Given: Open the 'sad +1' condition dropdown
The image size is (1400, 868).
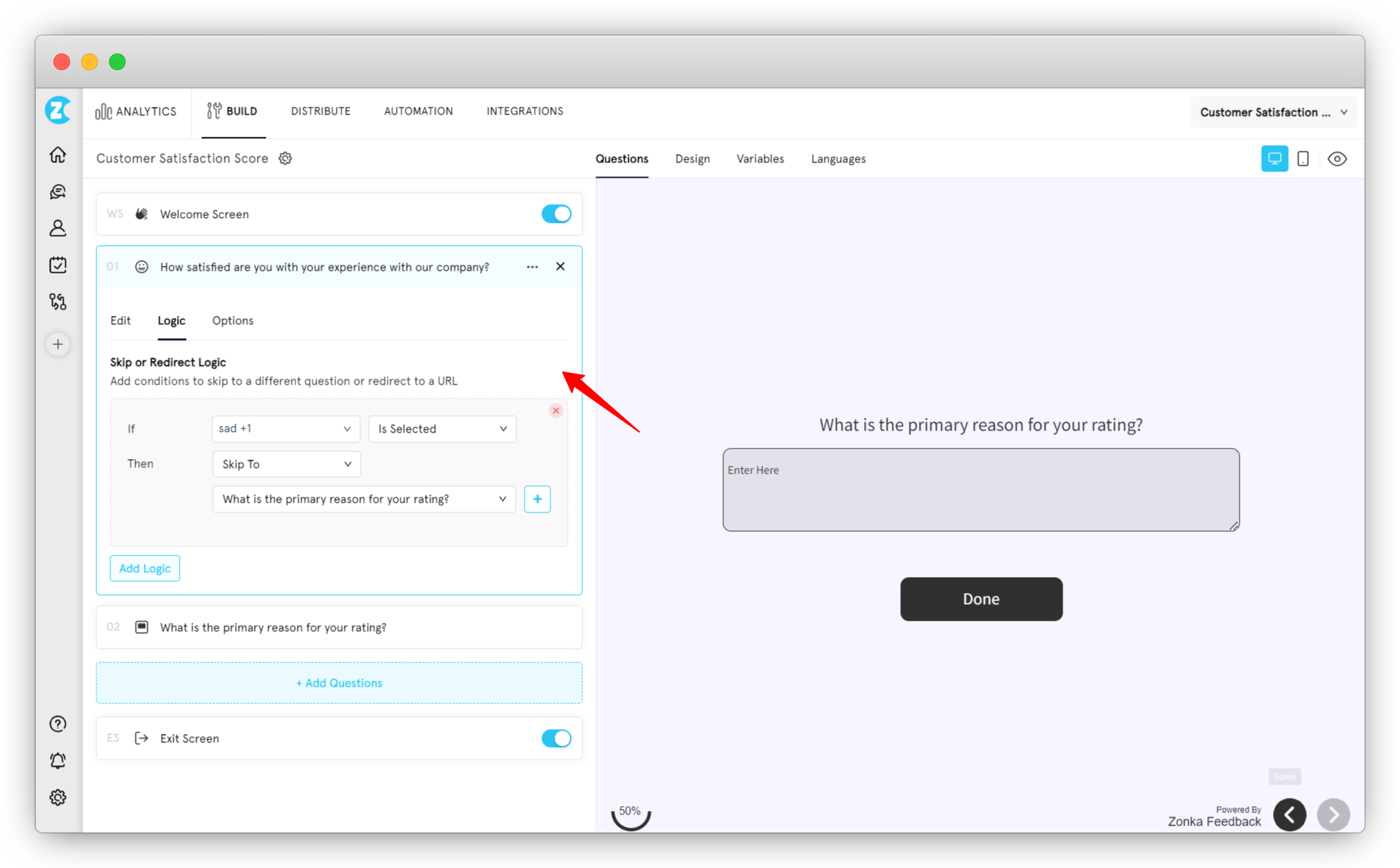Looking at the screenshot, I should pos(285,428).
